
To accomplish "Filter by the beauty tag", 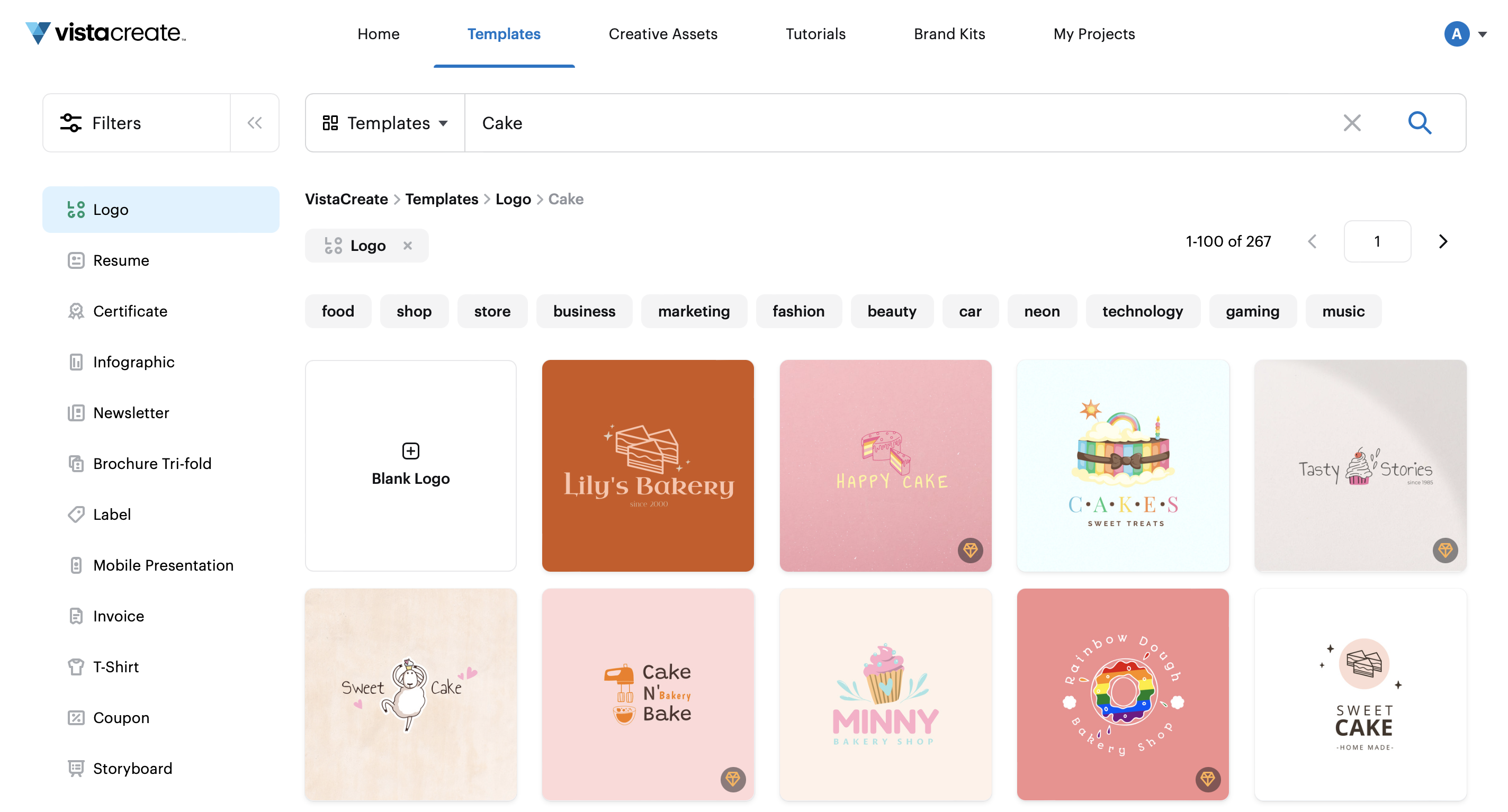I will tap(892, 311).
